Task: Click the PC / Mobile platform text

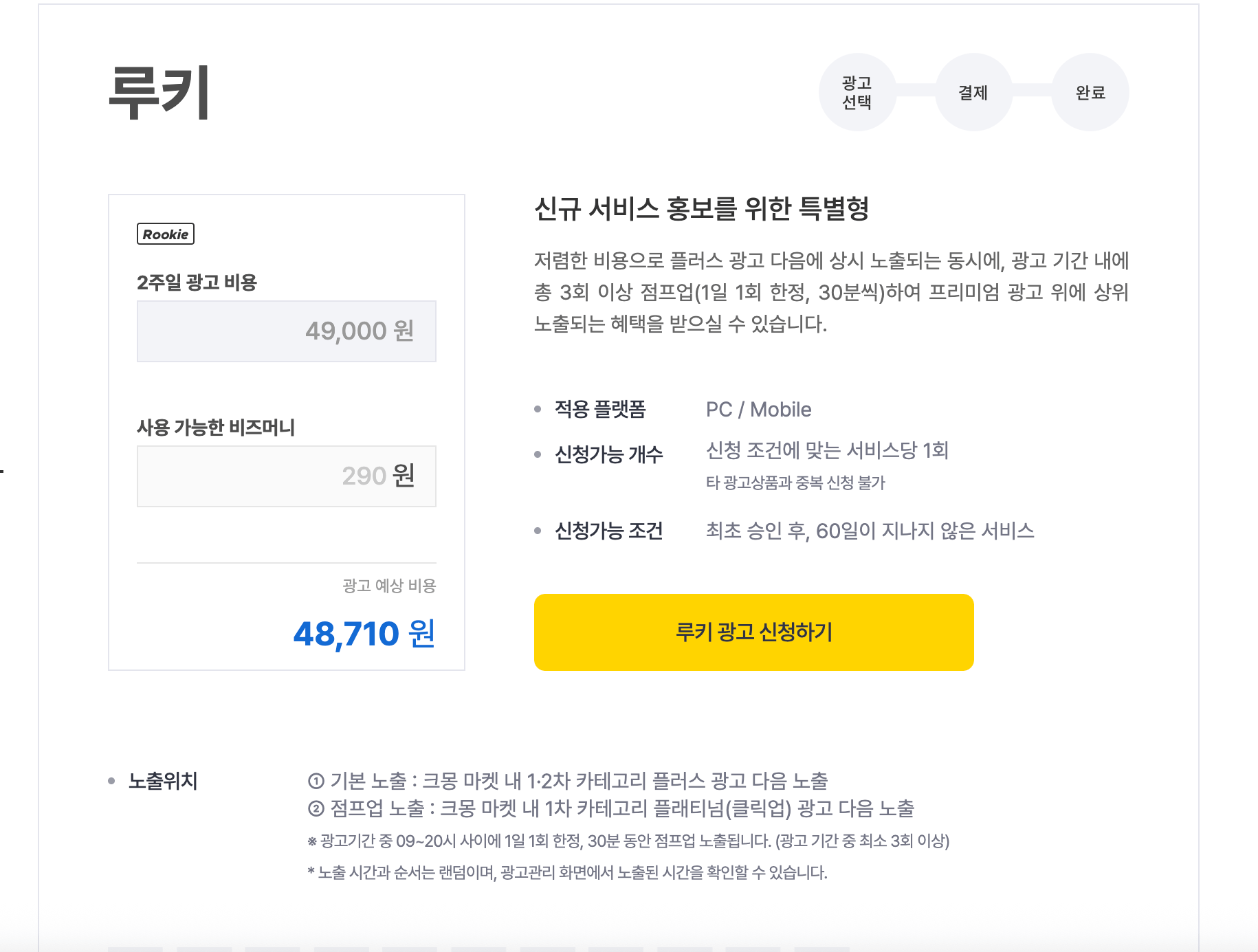Action: point(759,410)
